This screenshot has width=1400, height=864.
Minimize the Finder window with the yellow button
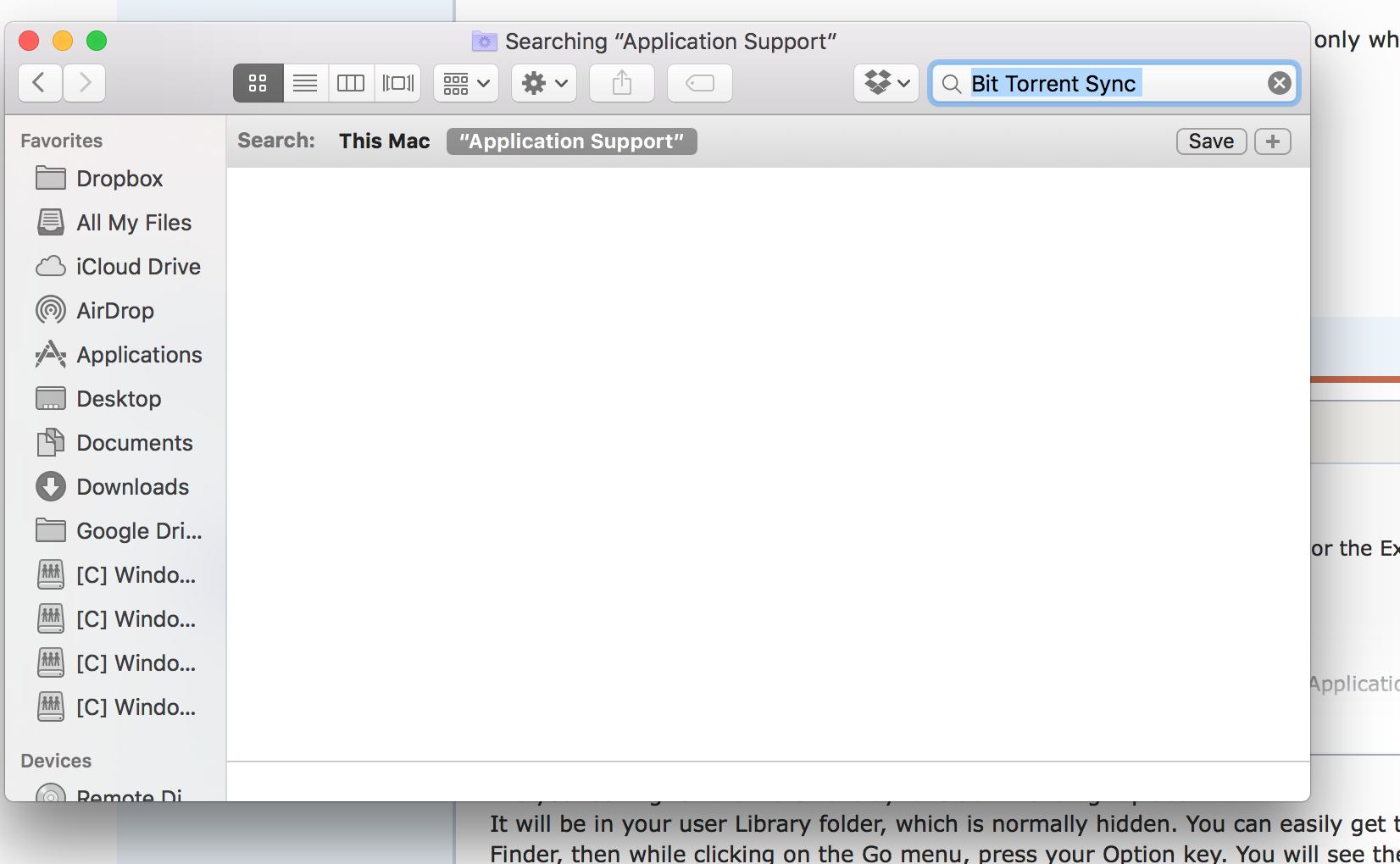[63, 41]
